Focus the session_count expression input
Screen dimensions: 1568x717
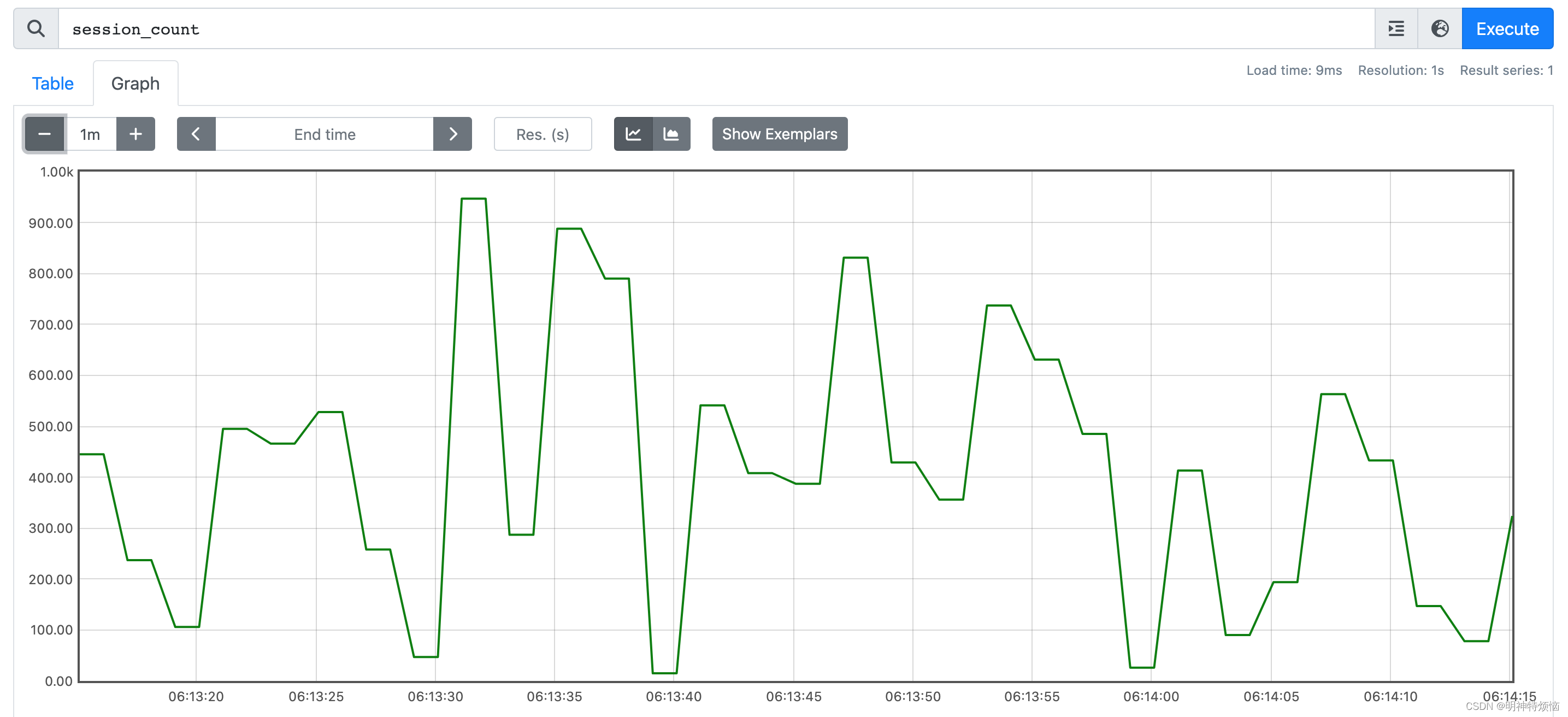click(716, 28)
